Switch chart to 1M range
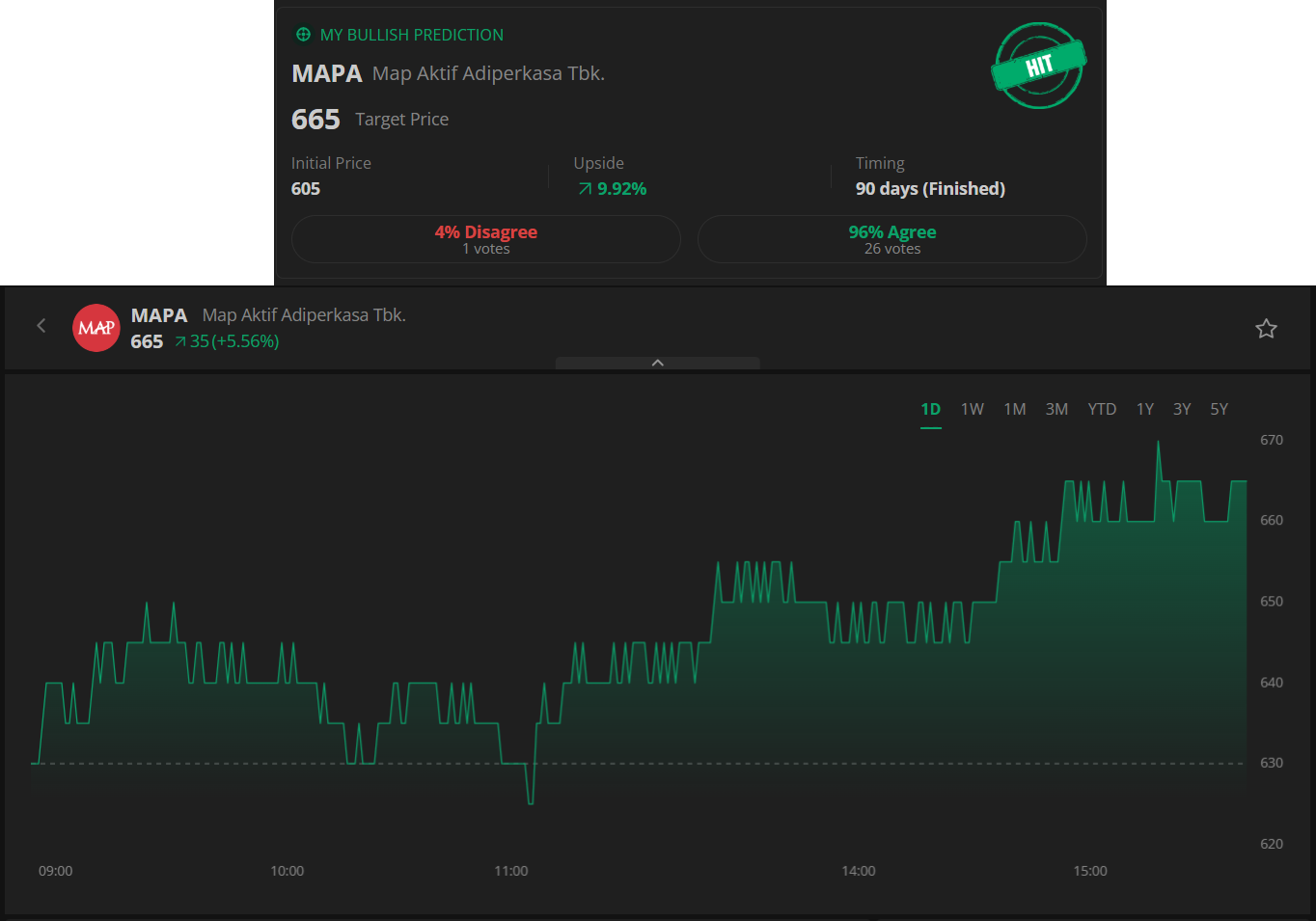This screenshot has height=921, width=1316. tap(1014, 409)
